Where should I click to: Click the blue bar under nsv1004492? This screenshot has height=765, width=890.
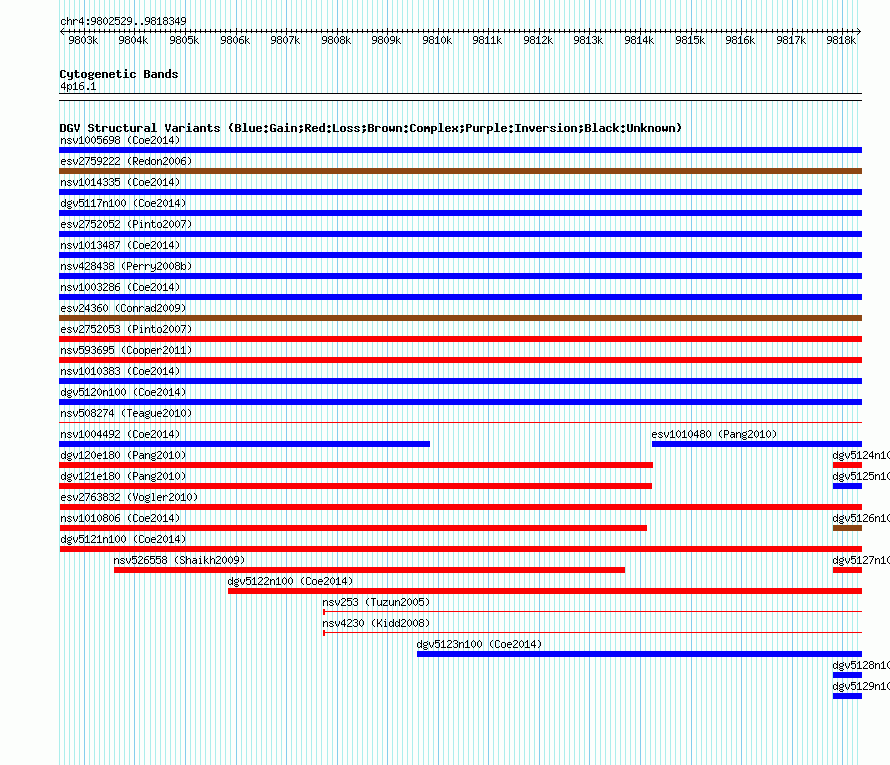click(245, 444)
